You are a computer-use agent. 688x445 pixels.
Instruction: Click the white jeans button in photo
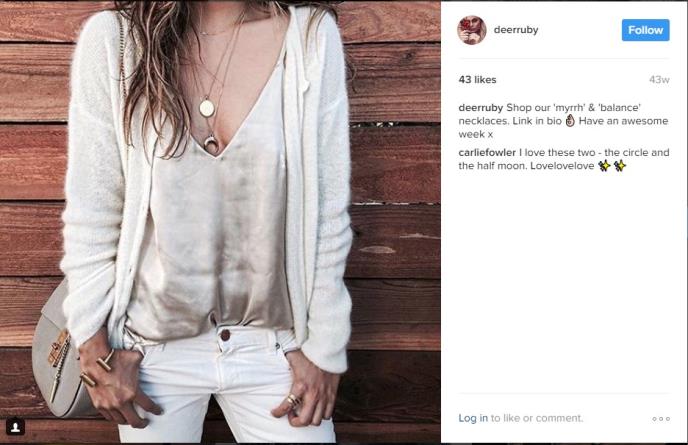(225, 335)
